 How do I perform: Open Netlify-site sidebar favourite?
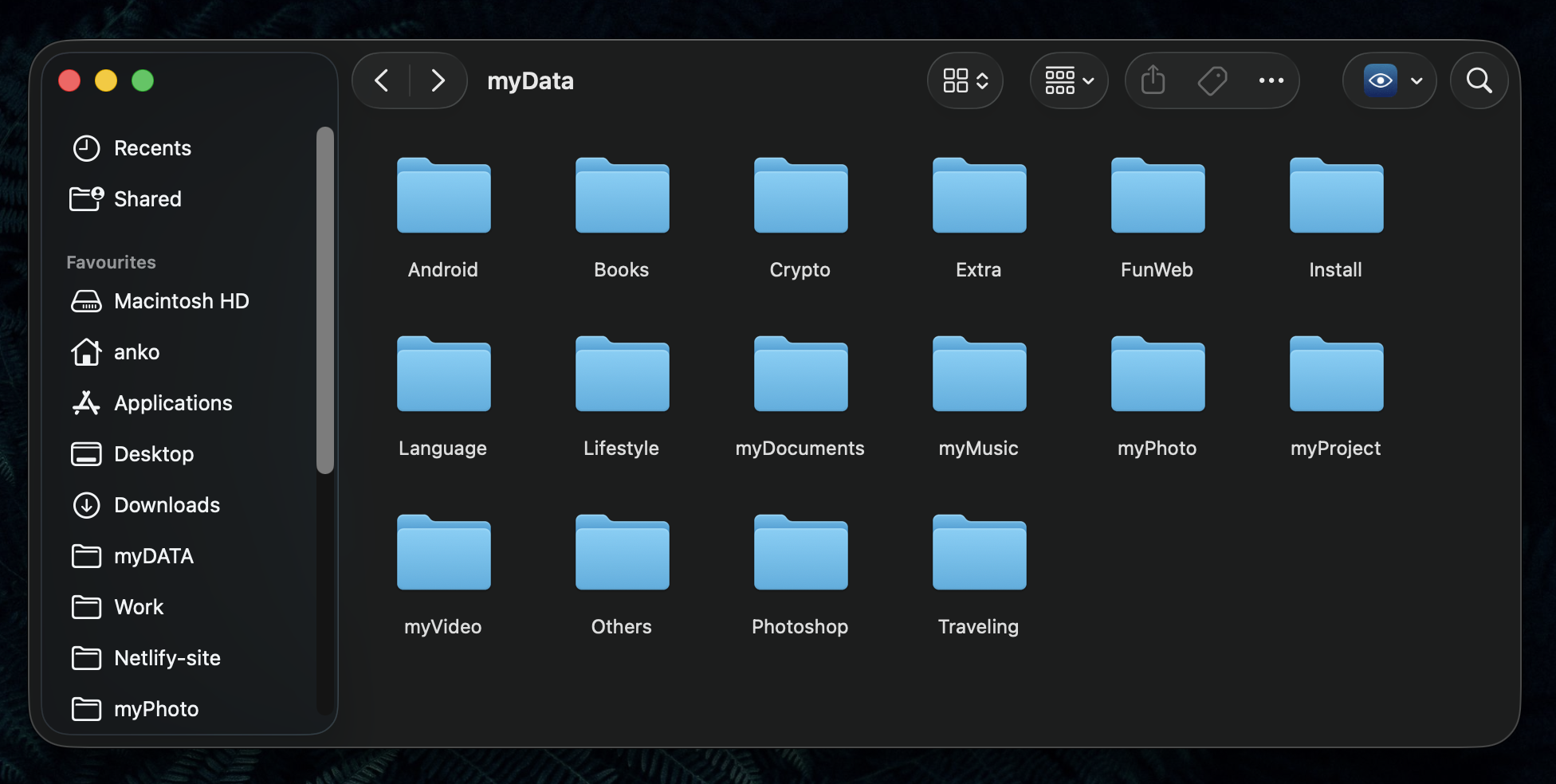pos(167,658)
